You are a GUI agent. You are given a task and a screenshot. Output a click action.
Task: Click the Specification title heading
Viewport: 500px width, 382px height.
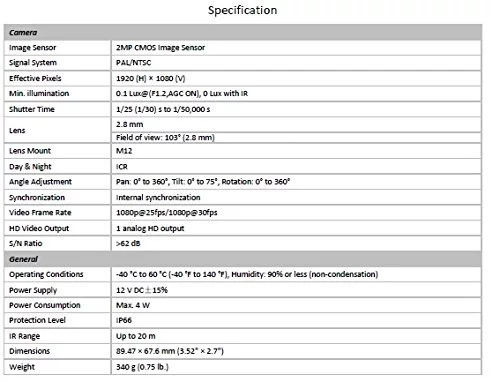[243, 10]
